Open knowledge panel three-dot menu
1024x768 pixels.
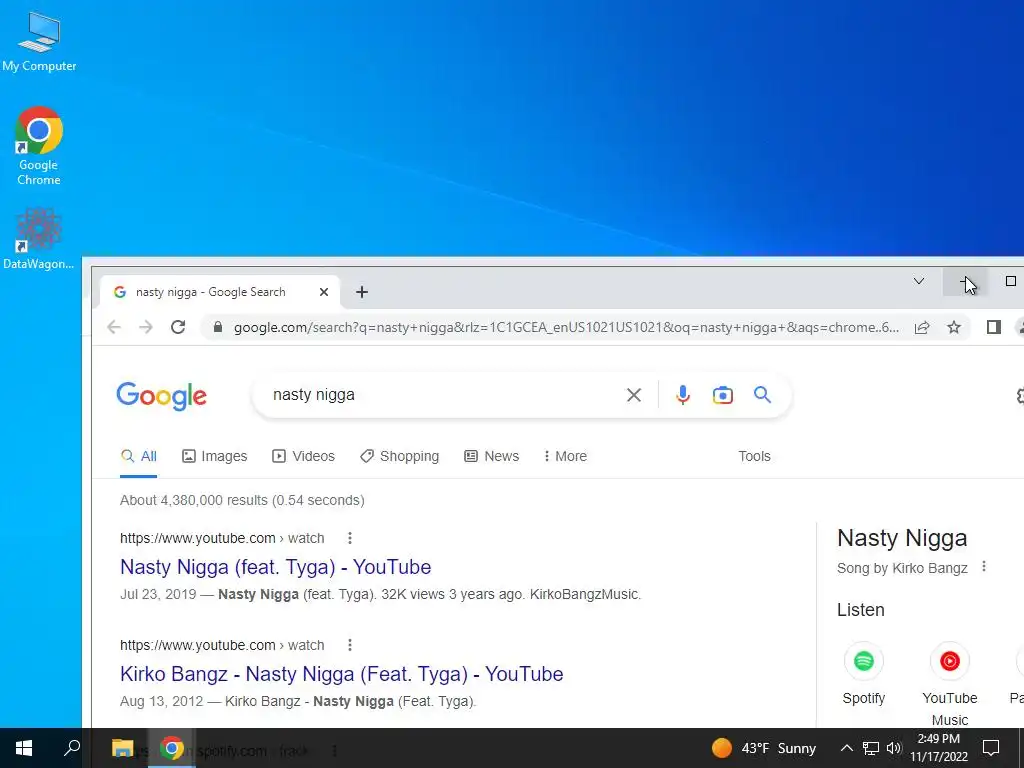(x=984, y=567)
